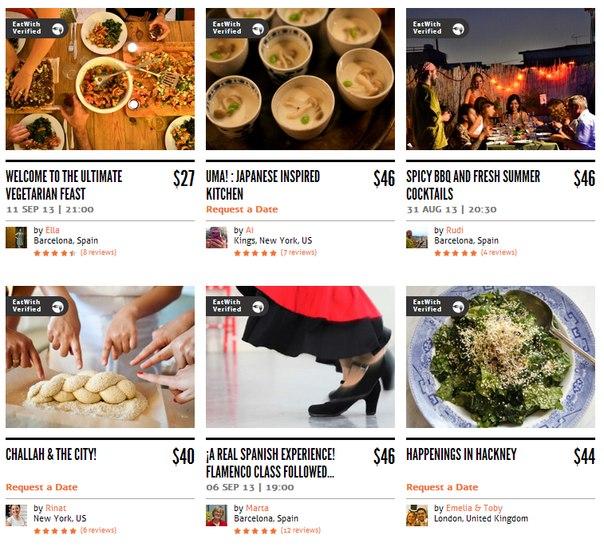Click EatWith Verified badge on Japanese kitchen photo
Viewport: 604px width, 547px height.
click(237, 28)
